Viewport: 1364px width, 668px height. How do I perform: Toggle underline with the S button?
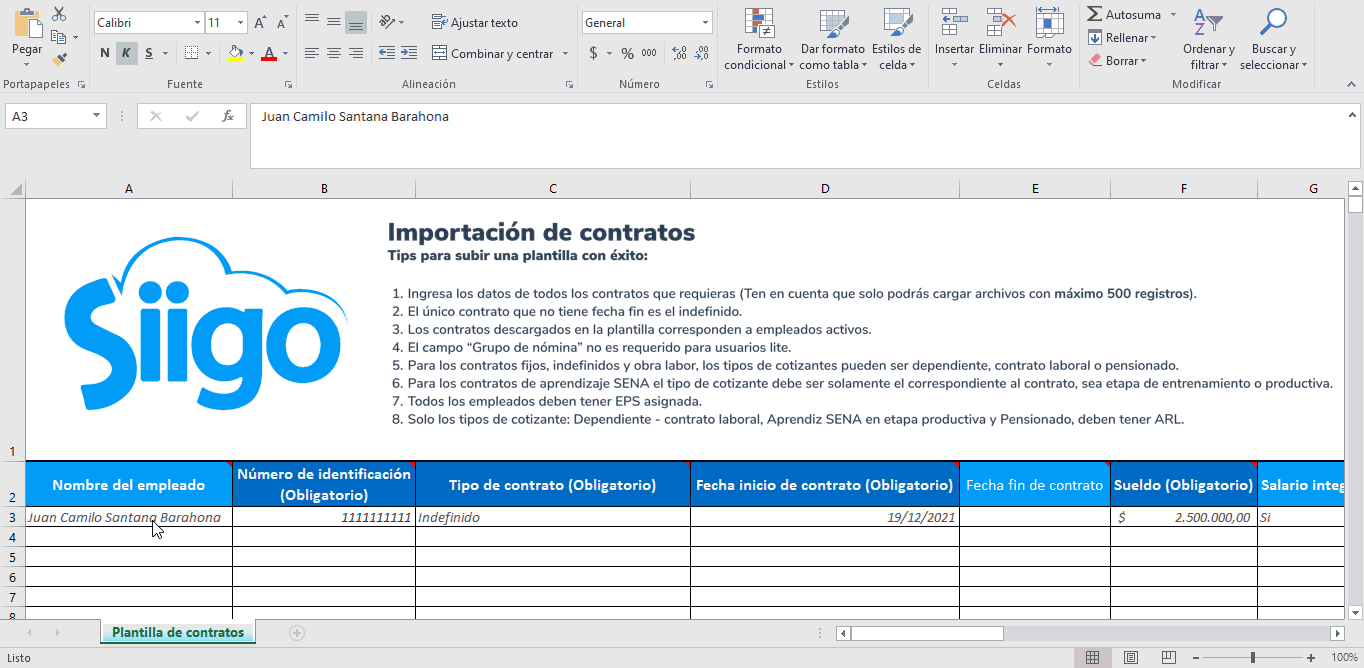(149, 53)
